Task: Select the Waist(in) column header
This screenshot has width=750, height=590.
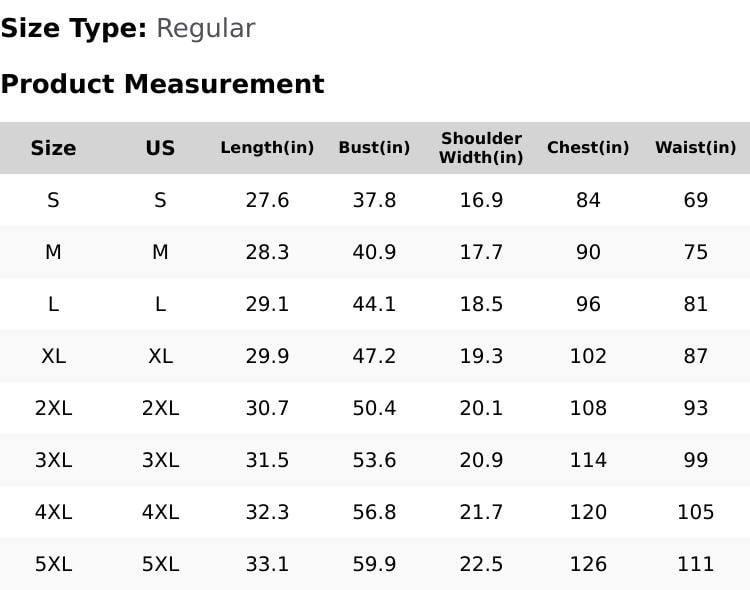Action: [695, 148]
